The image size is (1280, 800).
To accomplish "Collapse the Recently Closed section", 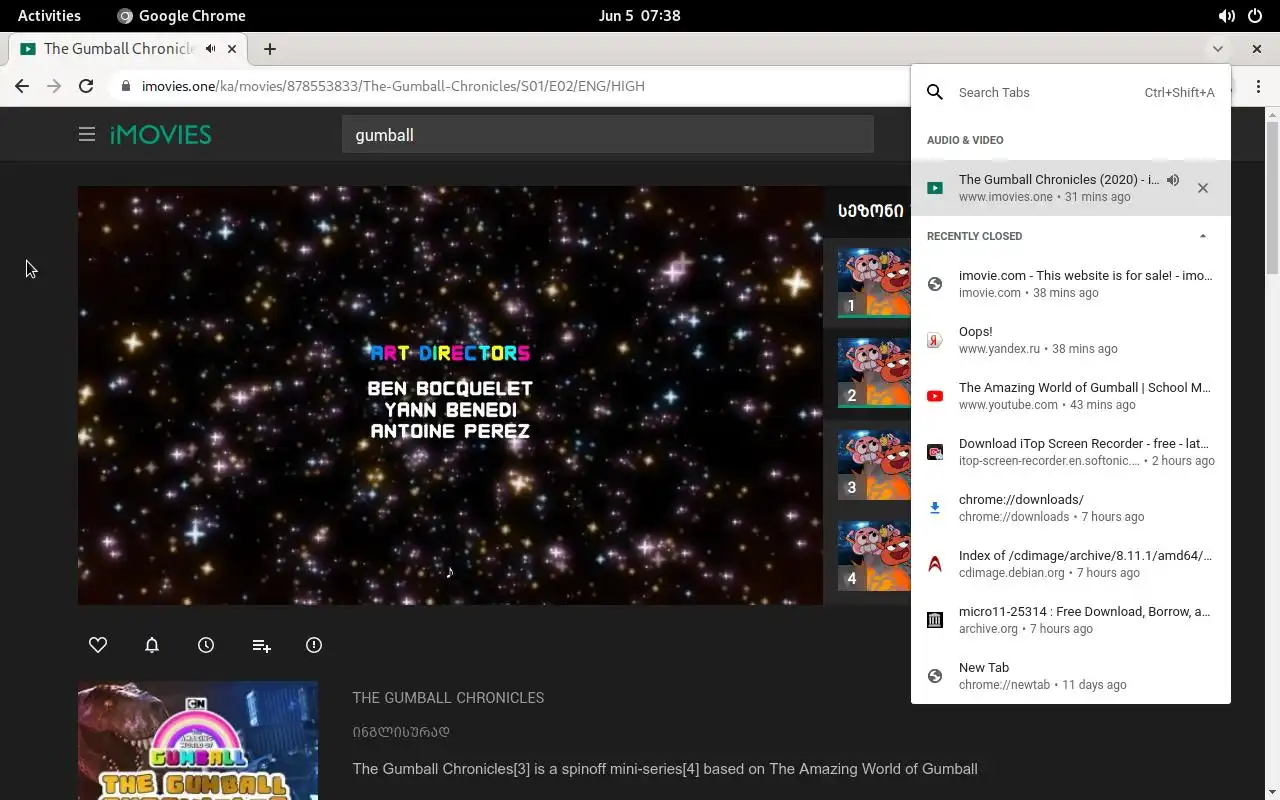I will (1203, 236).
